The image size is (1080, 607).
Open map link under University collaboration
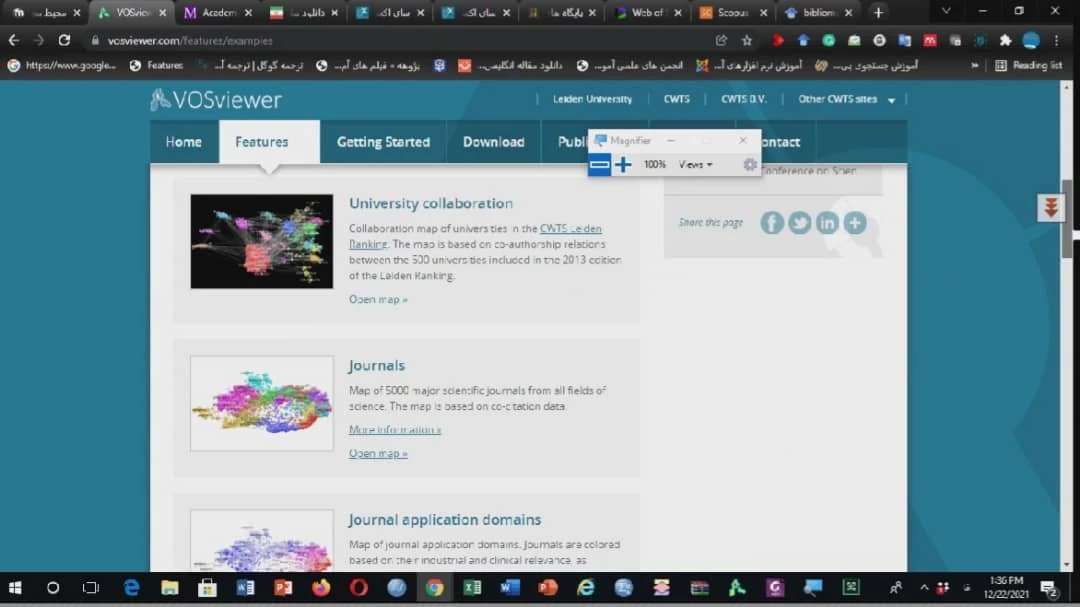(x=378, y=299)
